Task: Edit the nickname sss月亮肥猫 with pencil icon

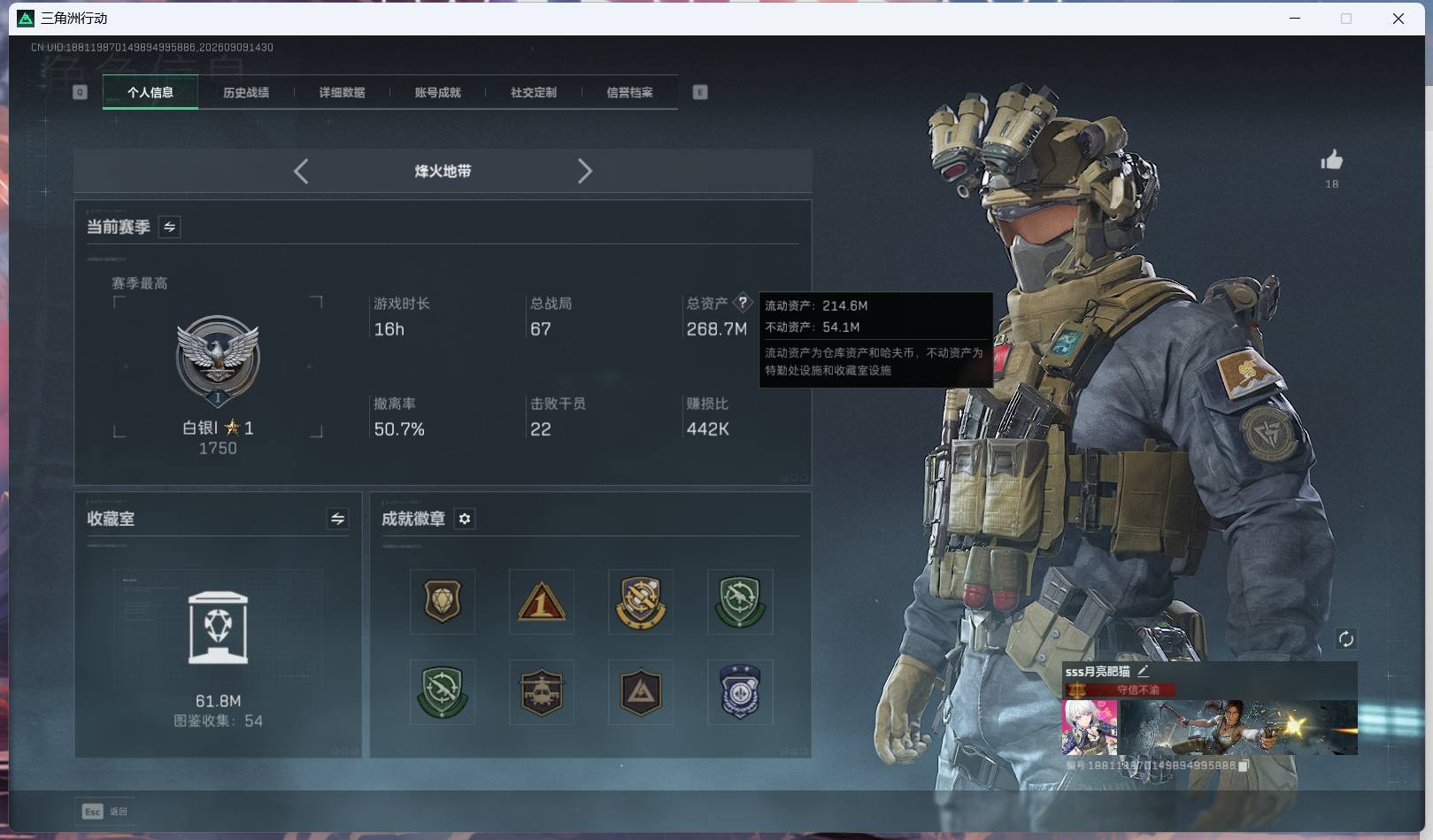Action: coord(1143,671)
